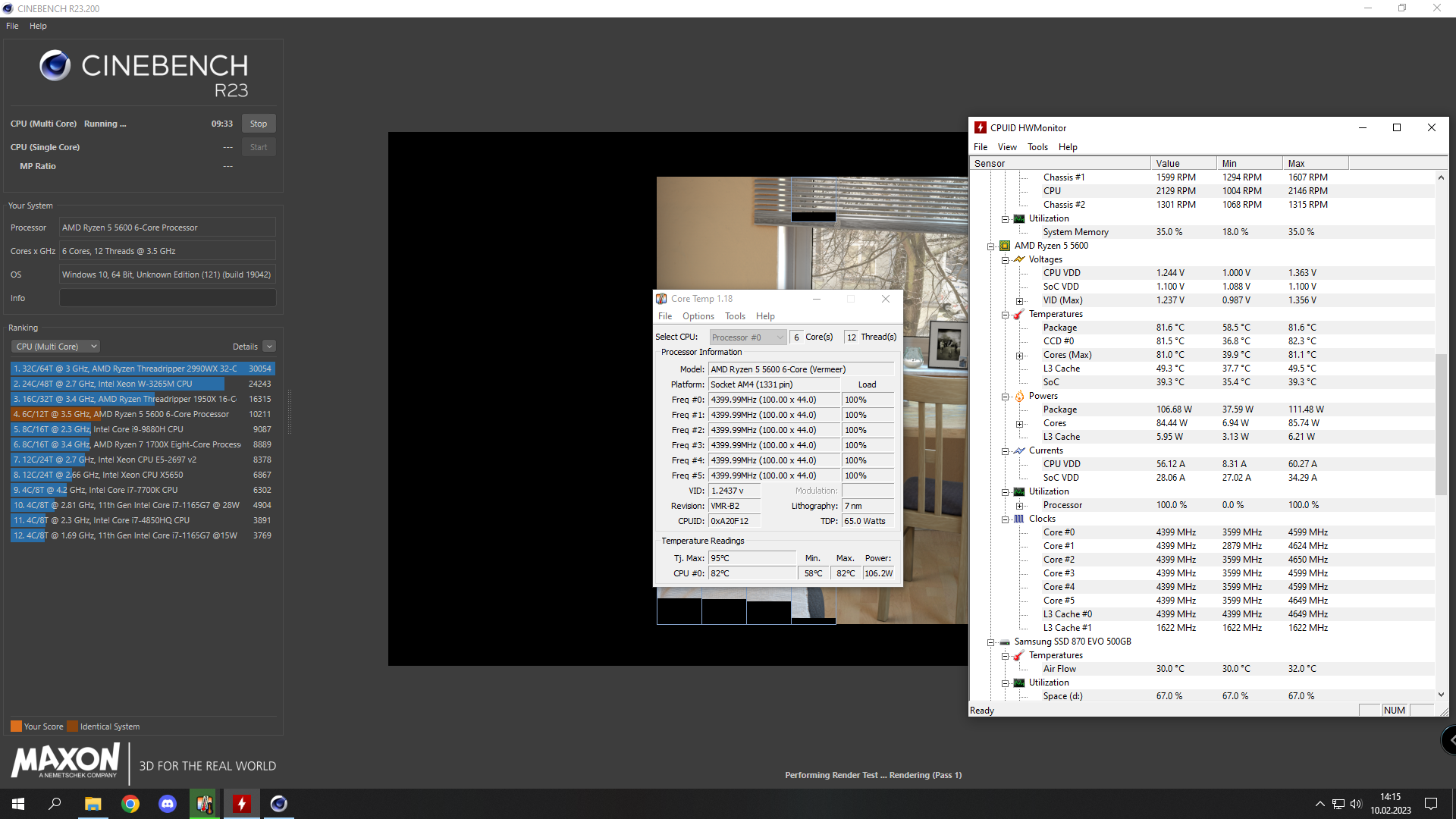
Task: Select the Ryzen 5 5600 ranking entry
Action: pyautogui.click(x=143, y=414)
